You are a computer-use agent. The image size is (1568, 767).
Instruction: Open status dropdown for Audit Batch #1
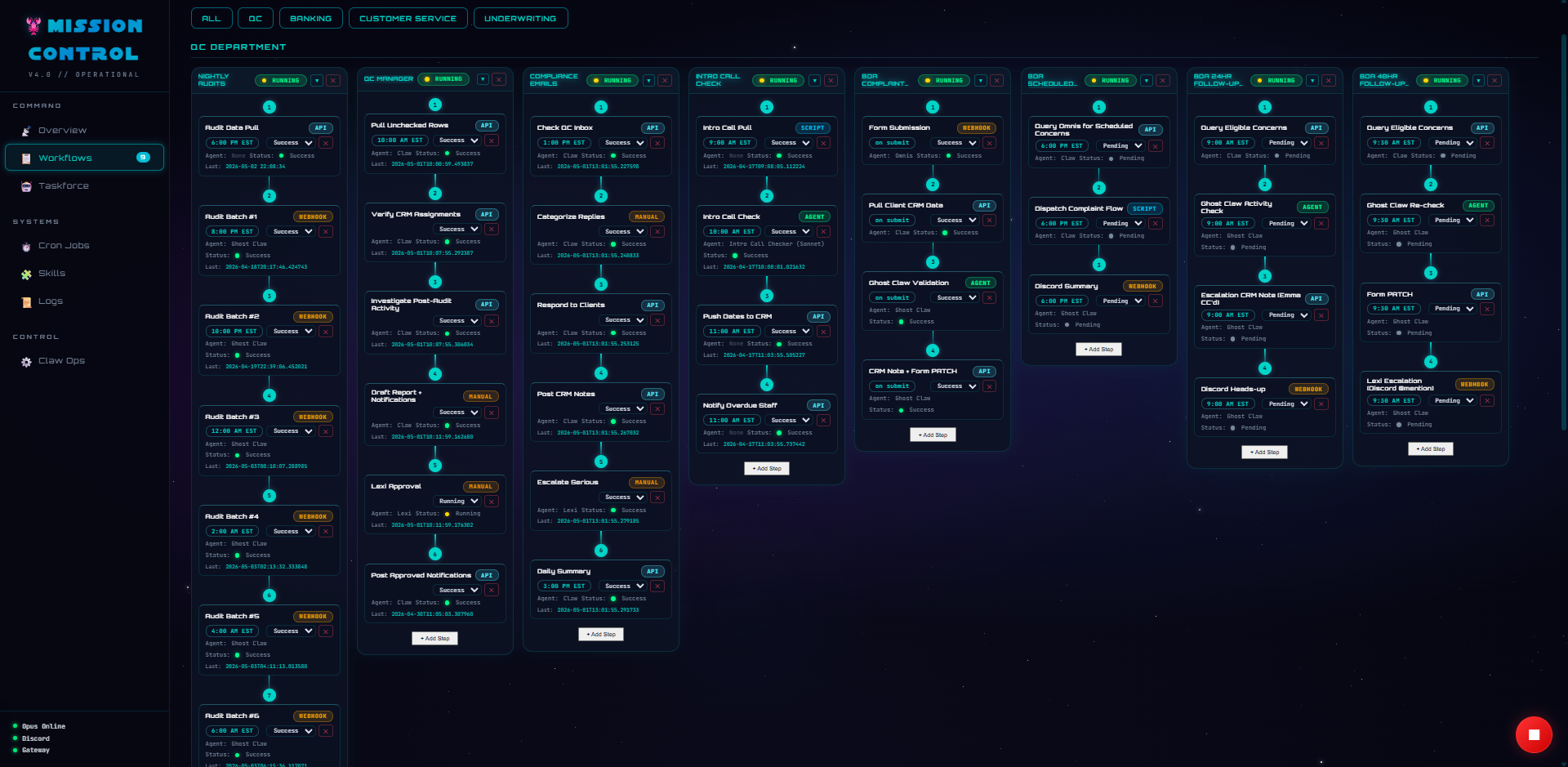click(292, 232)
